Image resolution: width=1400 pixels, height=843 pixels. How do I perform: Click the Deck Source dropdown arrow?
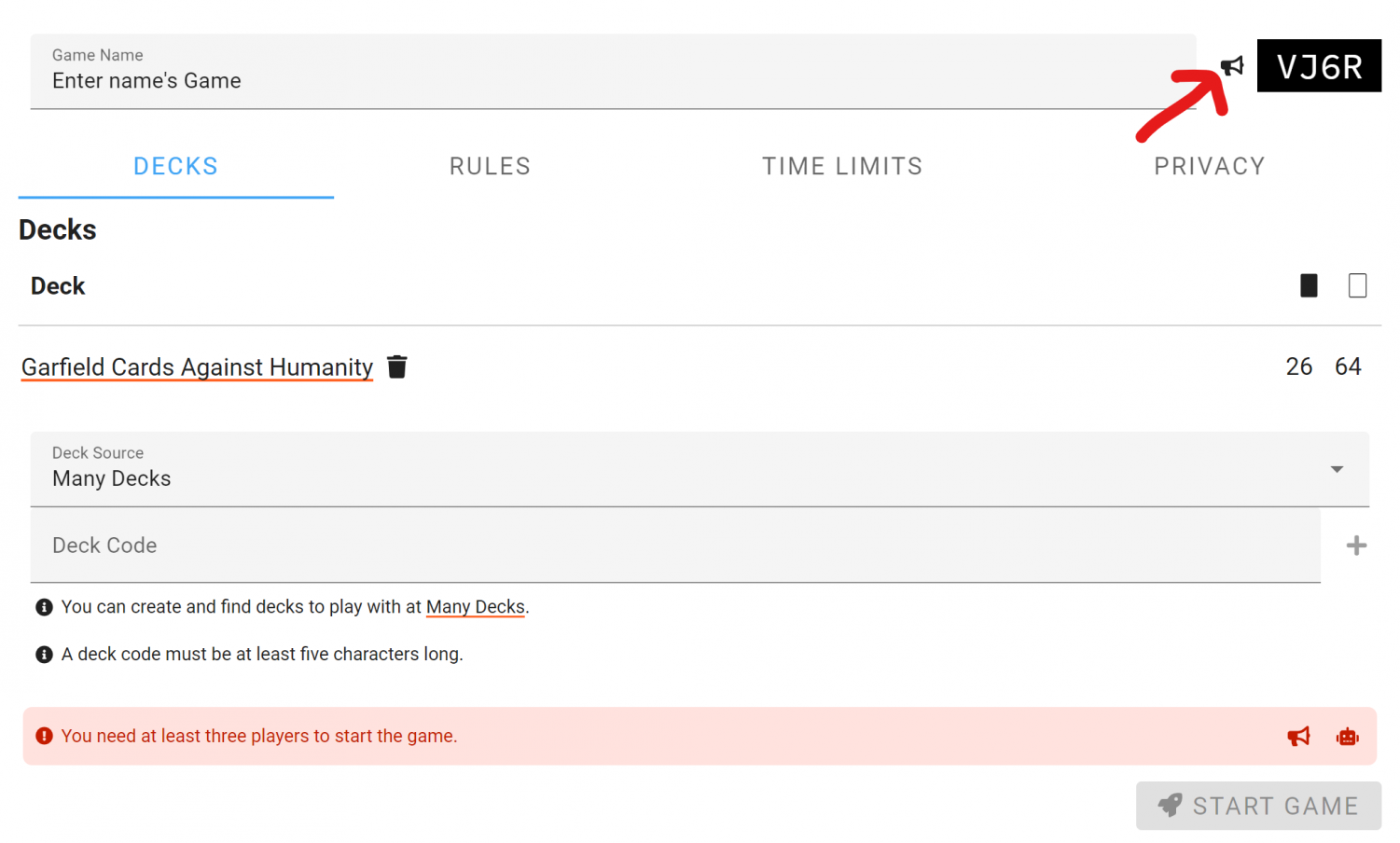[1337, 469]
